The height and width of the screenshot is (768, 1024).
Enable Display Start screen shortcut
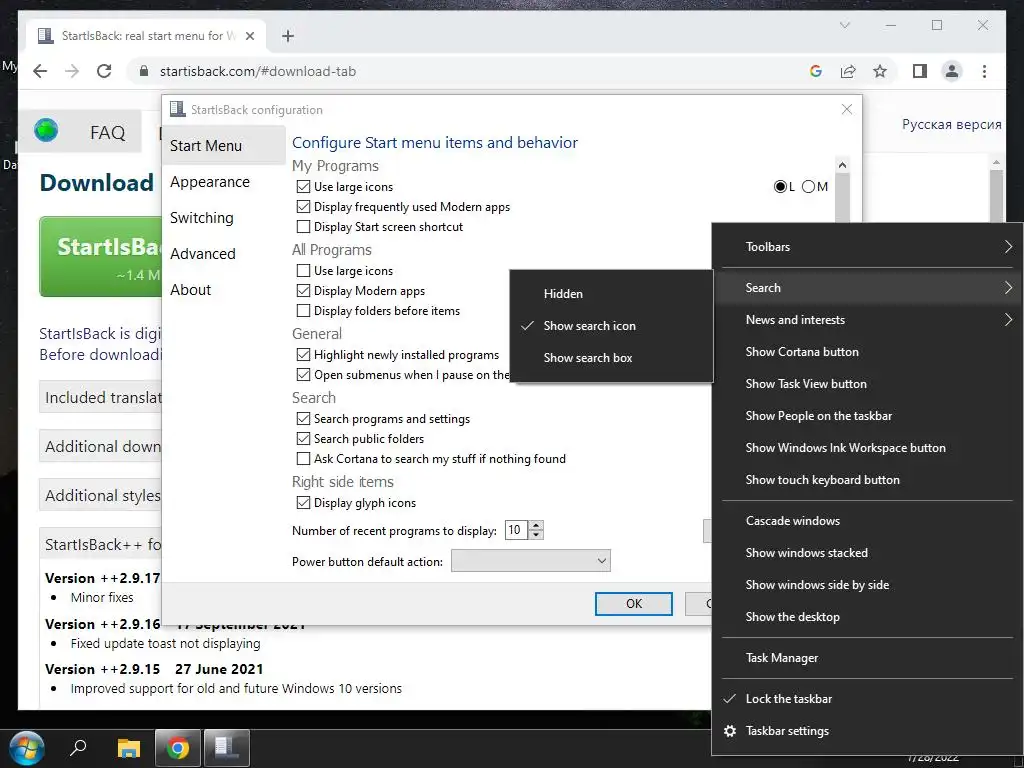click(x=303, y=227)
